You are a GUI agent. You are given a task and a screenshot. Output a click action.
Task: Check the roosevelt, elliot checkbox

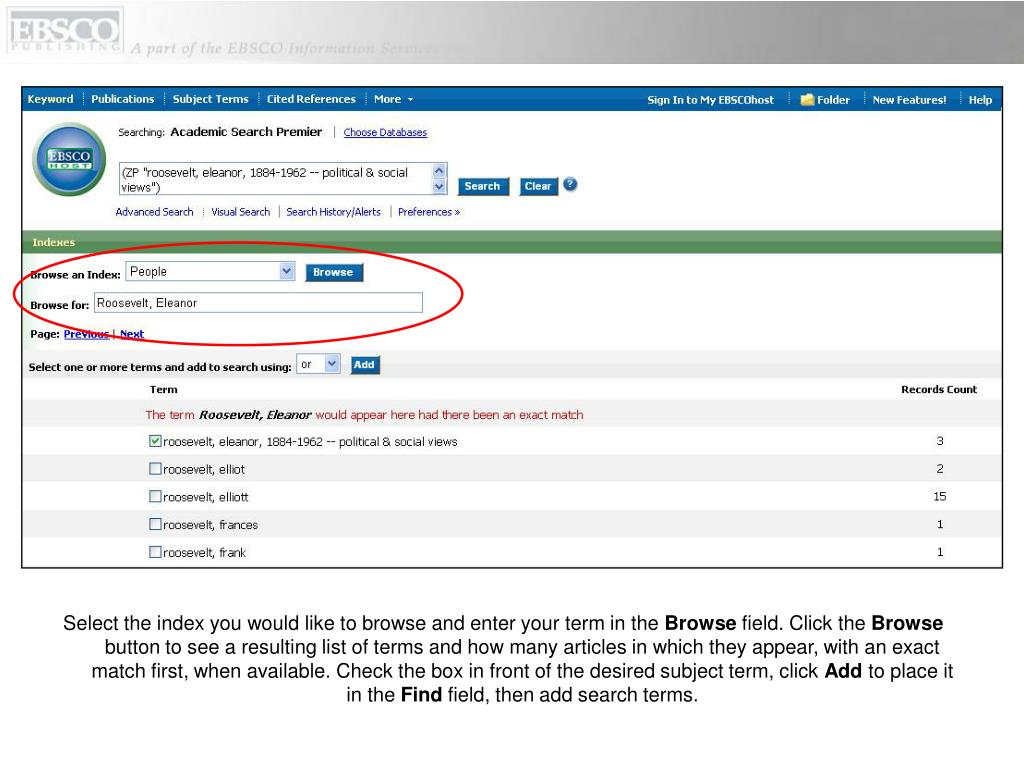[155, 468]
